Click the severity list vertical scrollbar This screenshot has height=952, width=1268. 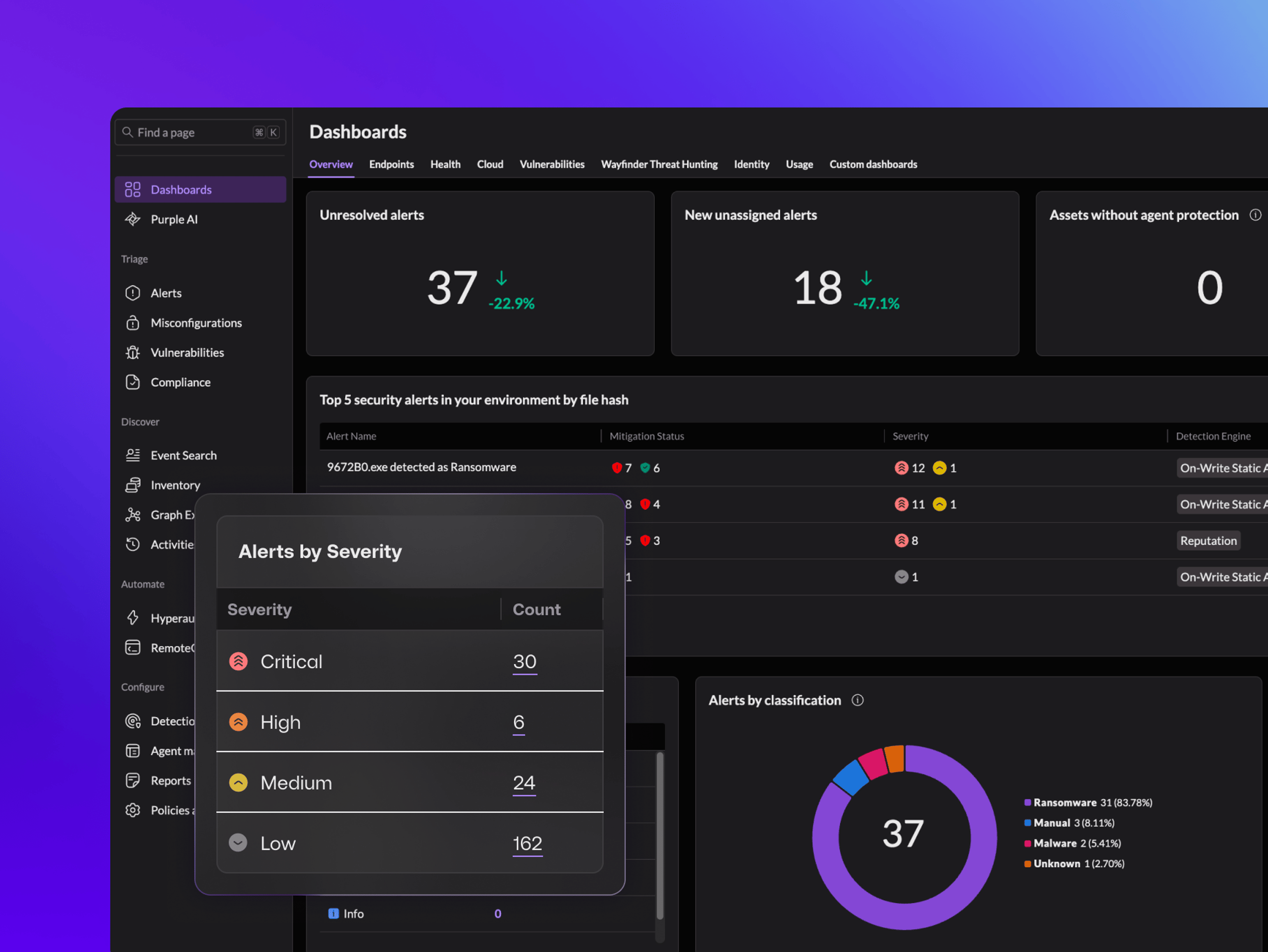point(660,837)
